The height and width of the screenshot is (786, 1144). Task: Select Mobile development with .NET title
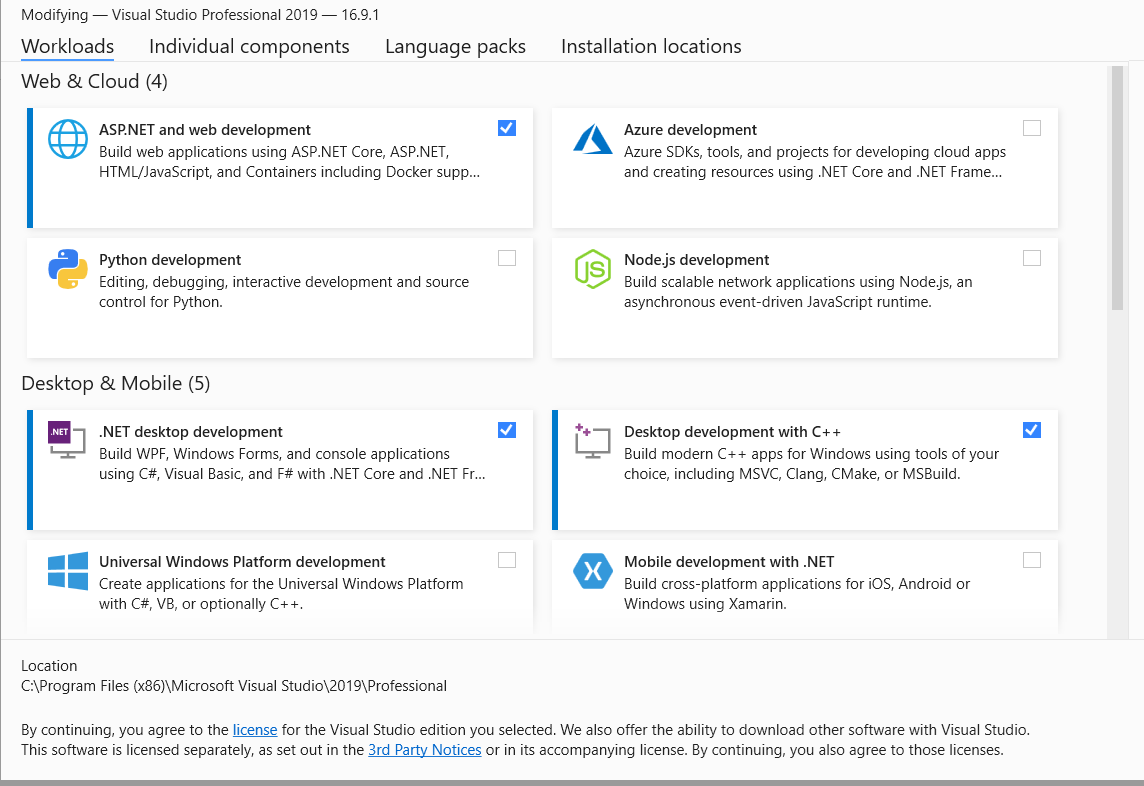729,562
